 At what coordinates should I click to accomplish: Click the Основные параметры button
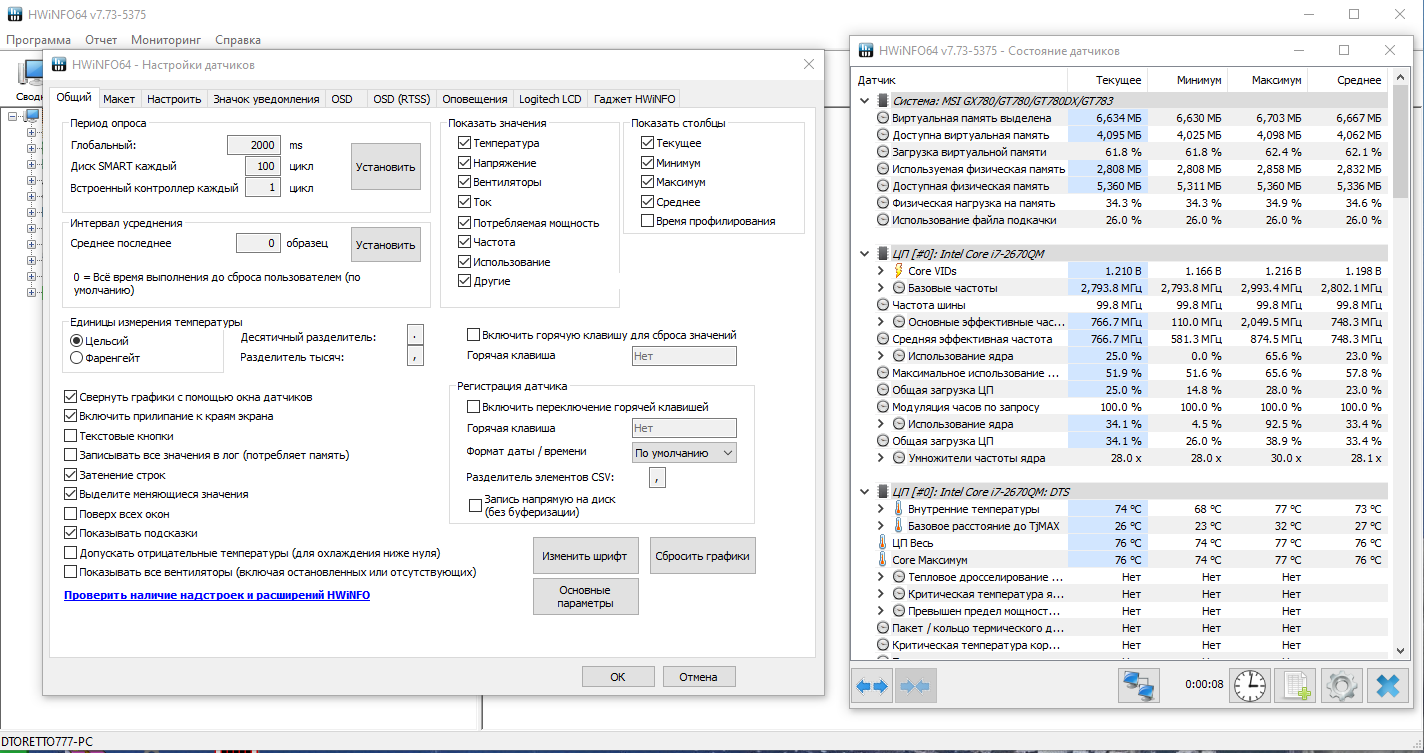point(586,596)
